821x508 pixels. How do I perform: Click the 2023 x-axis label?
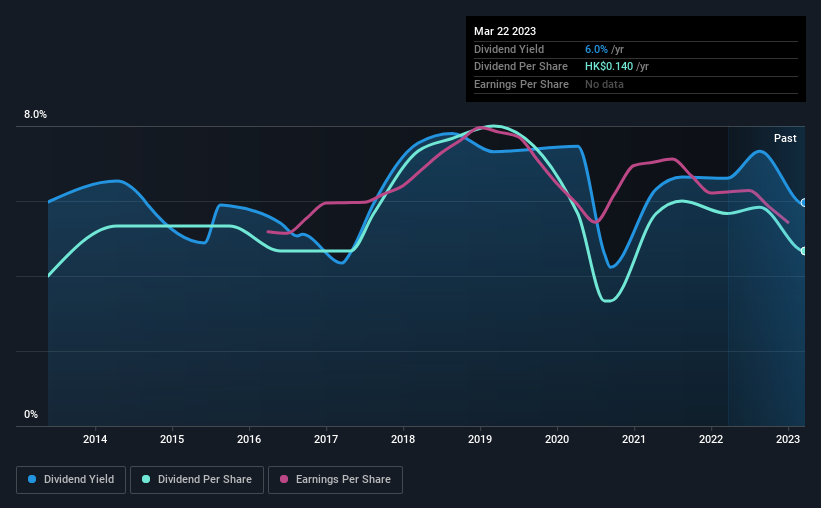coord(787,439)
